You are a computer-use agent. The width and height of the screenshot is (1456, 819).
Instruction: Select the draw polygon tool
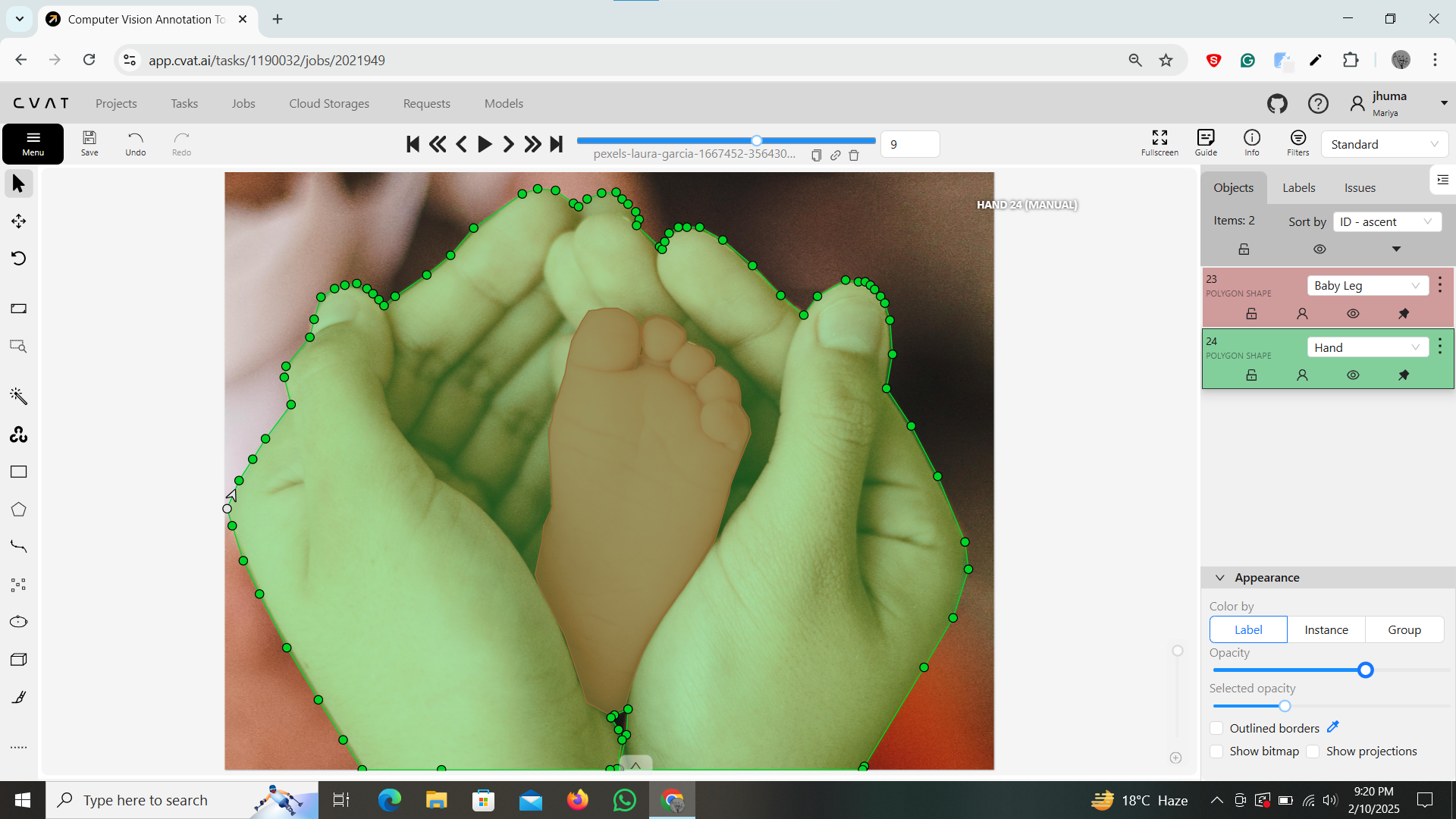pyautogui.click(x=18, y=510)
